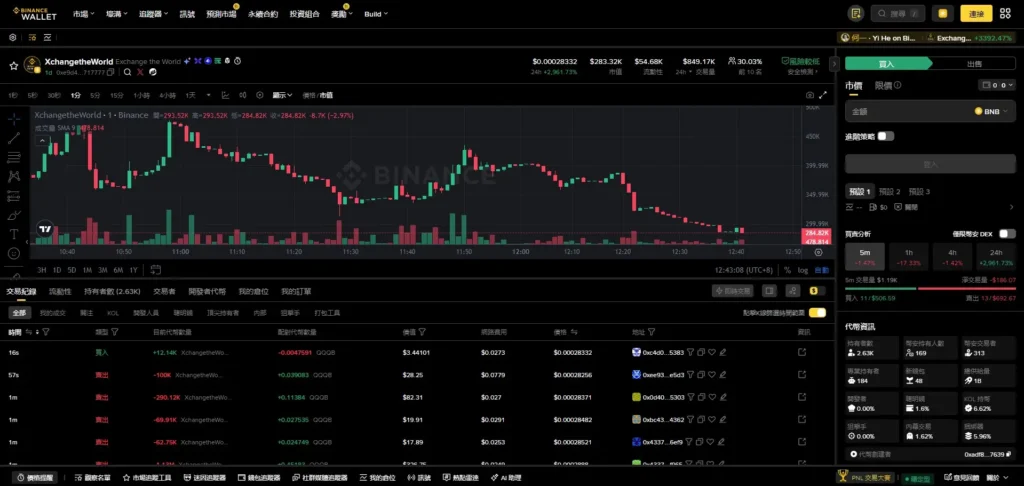
Task: Toggle the 進階策略 switch
Action: 886,137
